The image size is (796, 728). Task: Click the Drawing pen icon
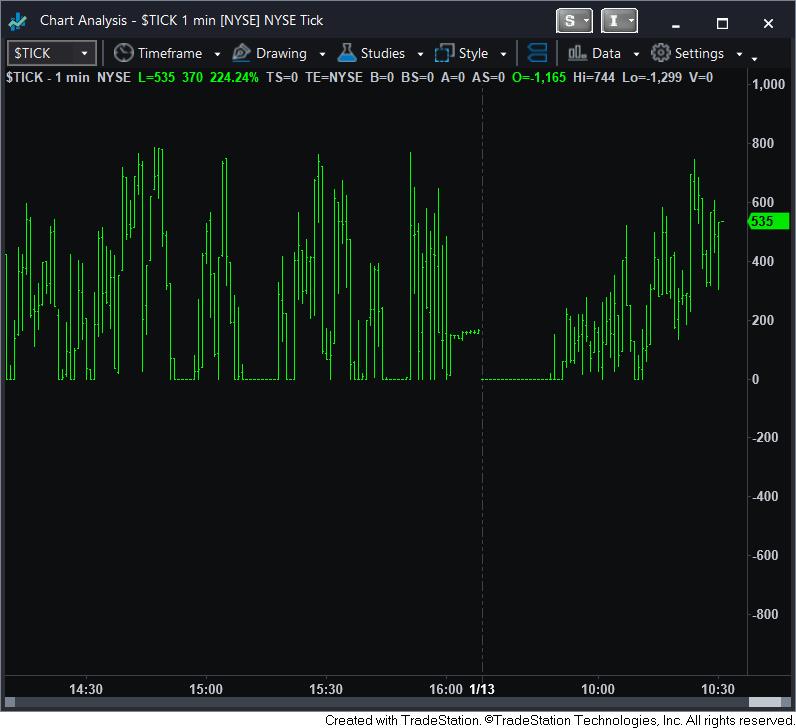point(242,53)
